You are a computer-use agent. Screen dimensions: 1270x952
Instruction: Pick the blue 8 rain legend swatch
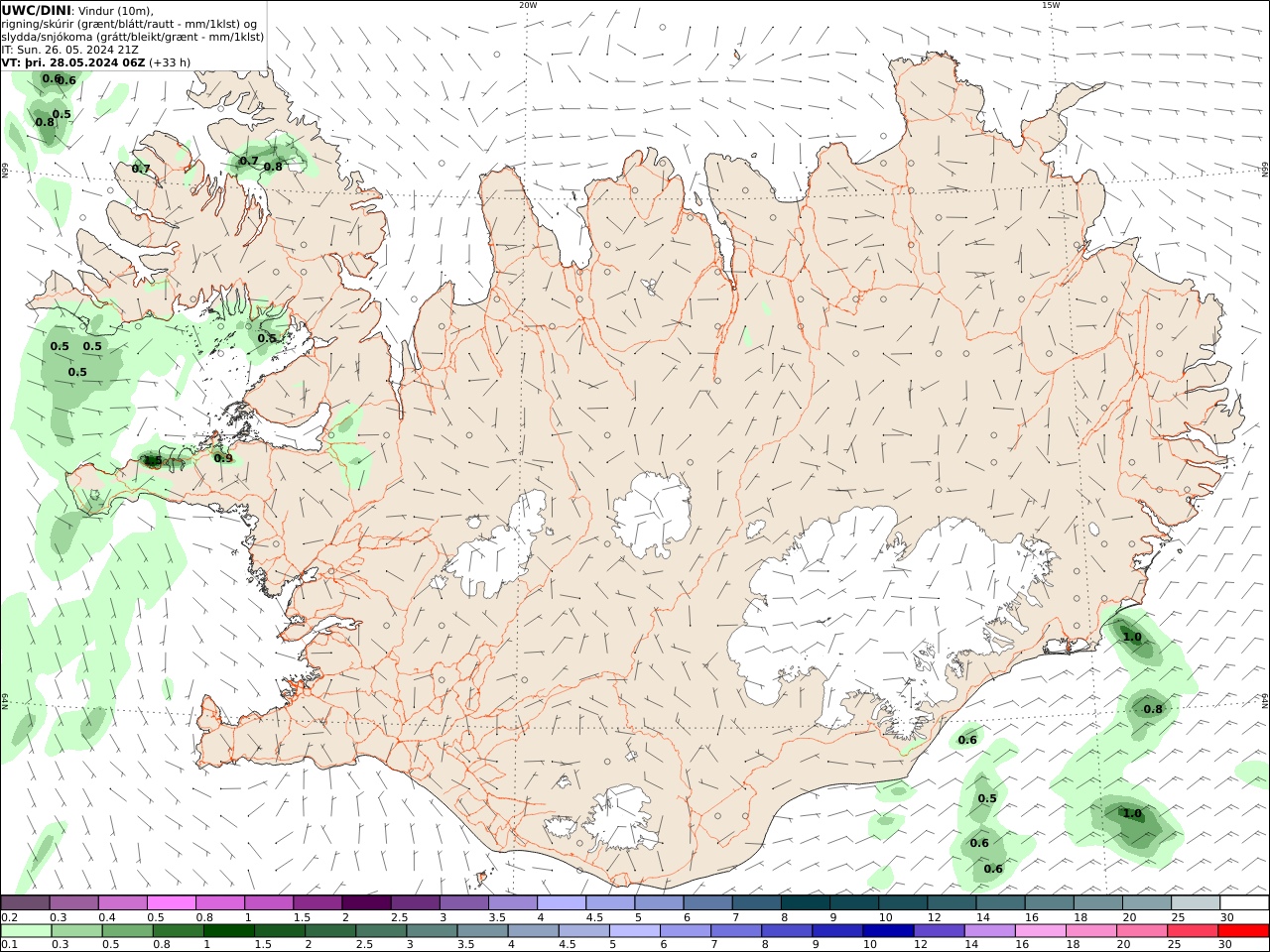[x=787, y=931]
